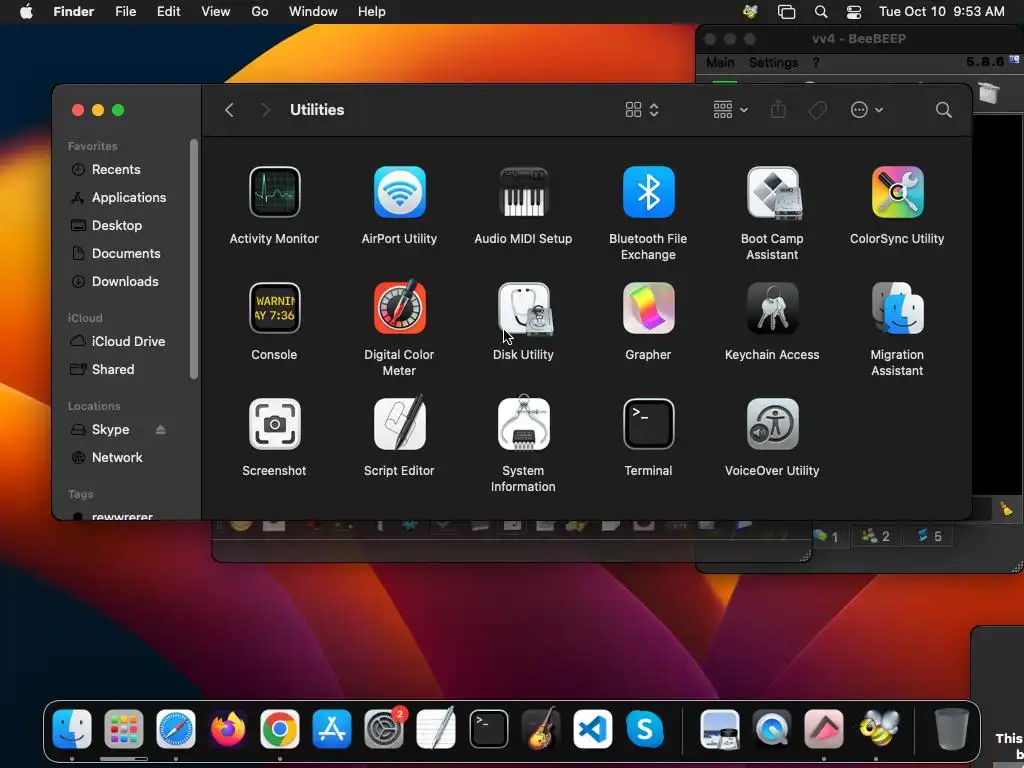This screenshot has height=768, width=1024.
Task: Open the View menu
Action: 216,12
